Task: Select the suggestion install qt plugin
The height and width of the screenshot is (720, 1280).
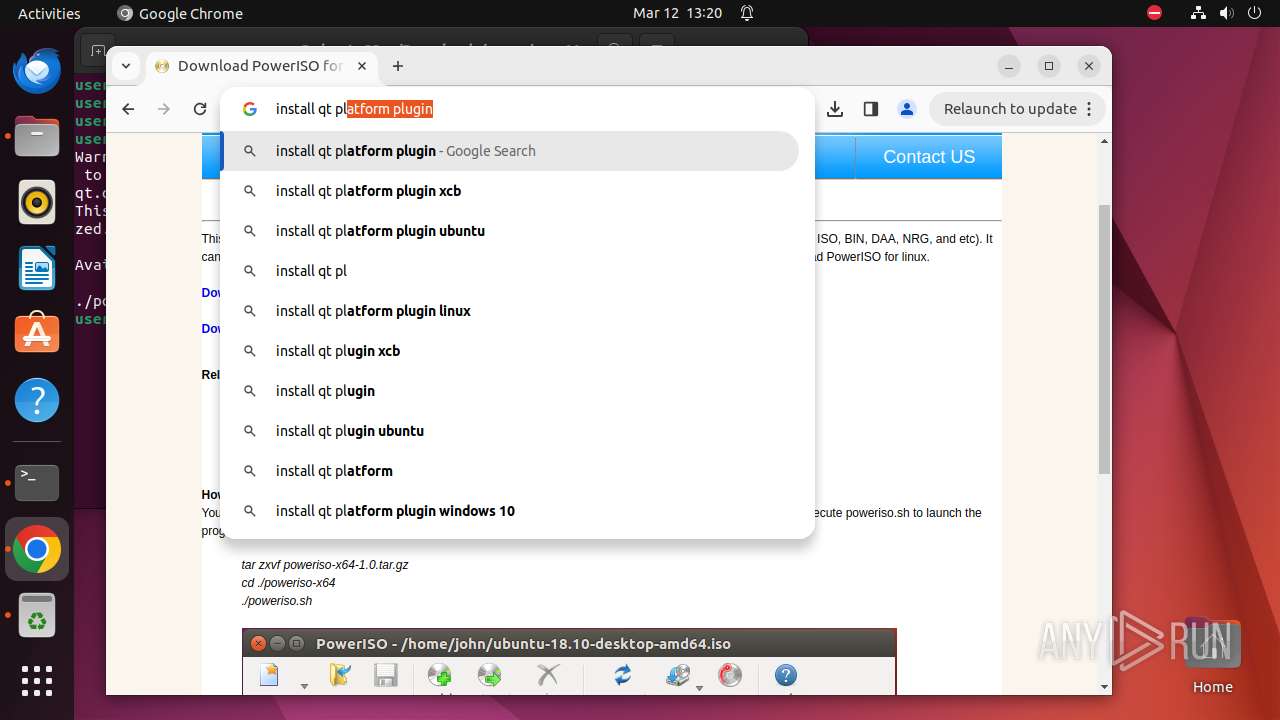Action: pyautogui.click(x=509, y=391)
